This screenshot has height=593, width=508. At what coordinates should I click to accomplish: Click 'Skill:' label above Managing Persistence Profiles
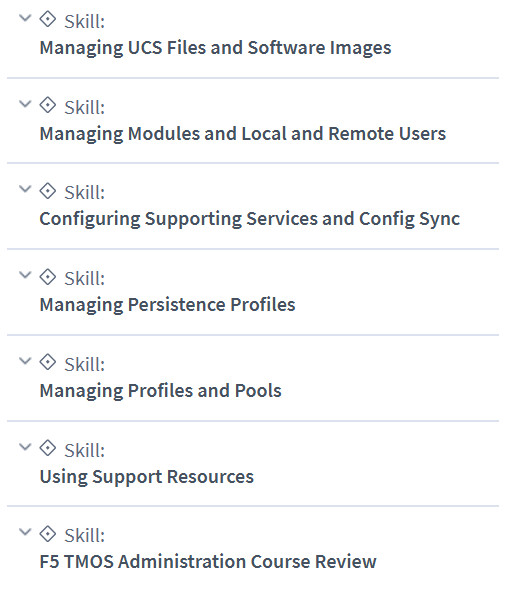pyautogui.click(x=84, y=279)
